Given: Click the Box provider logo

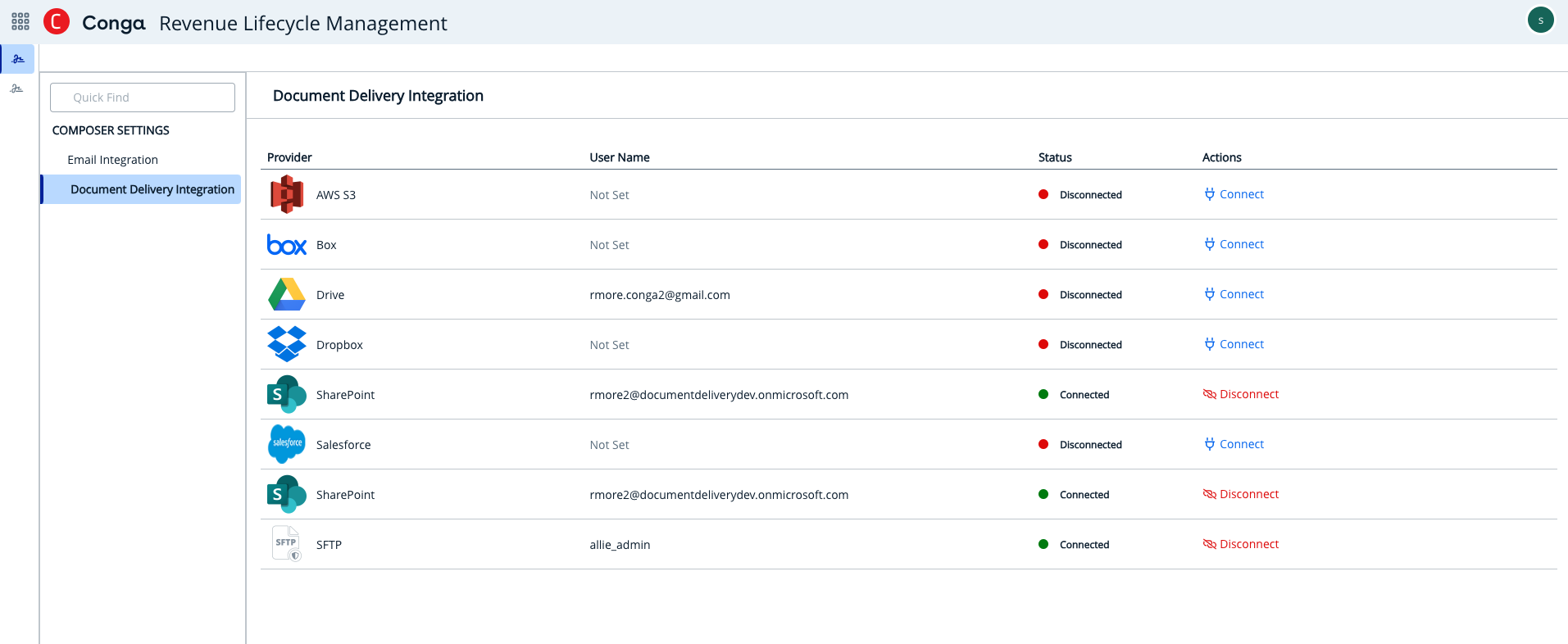Looking at the screenshot, I should pos(287,245).
